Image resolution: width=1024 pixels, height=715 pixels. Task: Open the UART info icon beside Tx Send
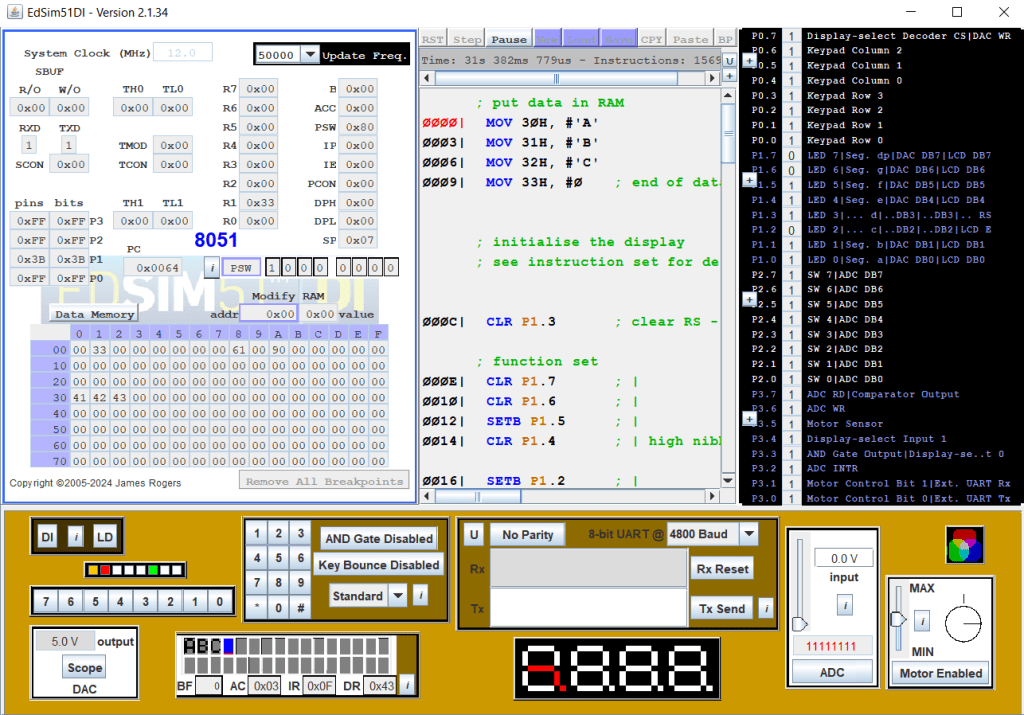tap(765, 608)
